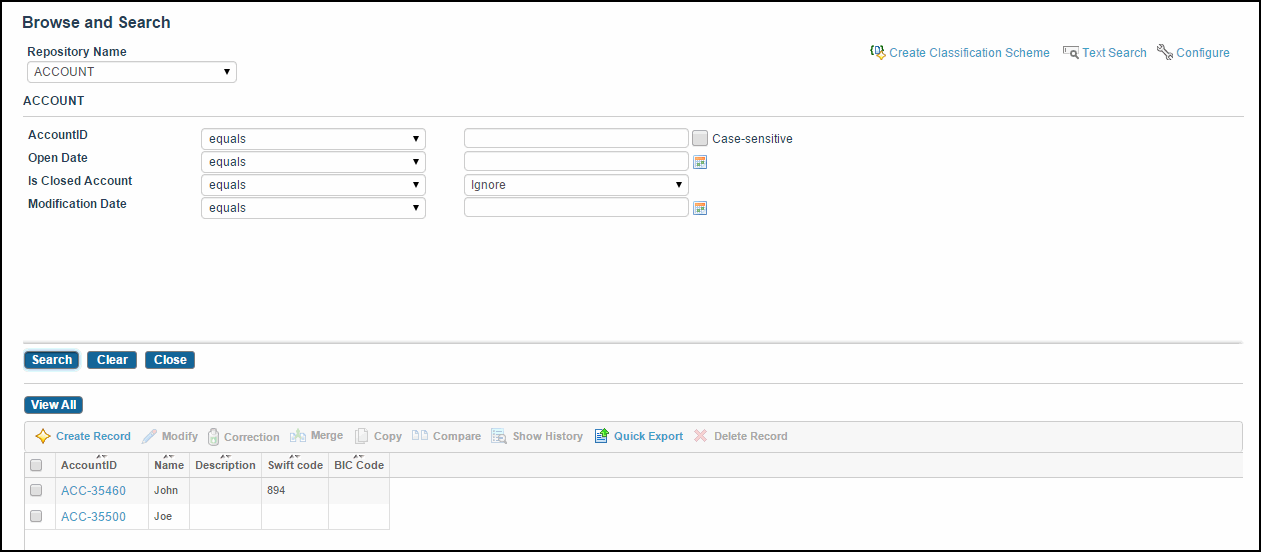
Task: Check the ACC-35460 row checkbox
Action: [x=36, y=490]
